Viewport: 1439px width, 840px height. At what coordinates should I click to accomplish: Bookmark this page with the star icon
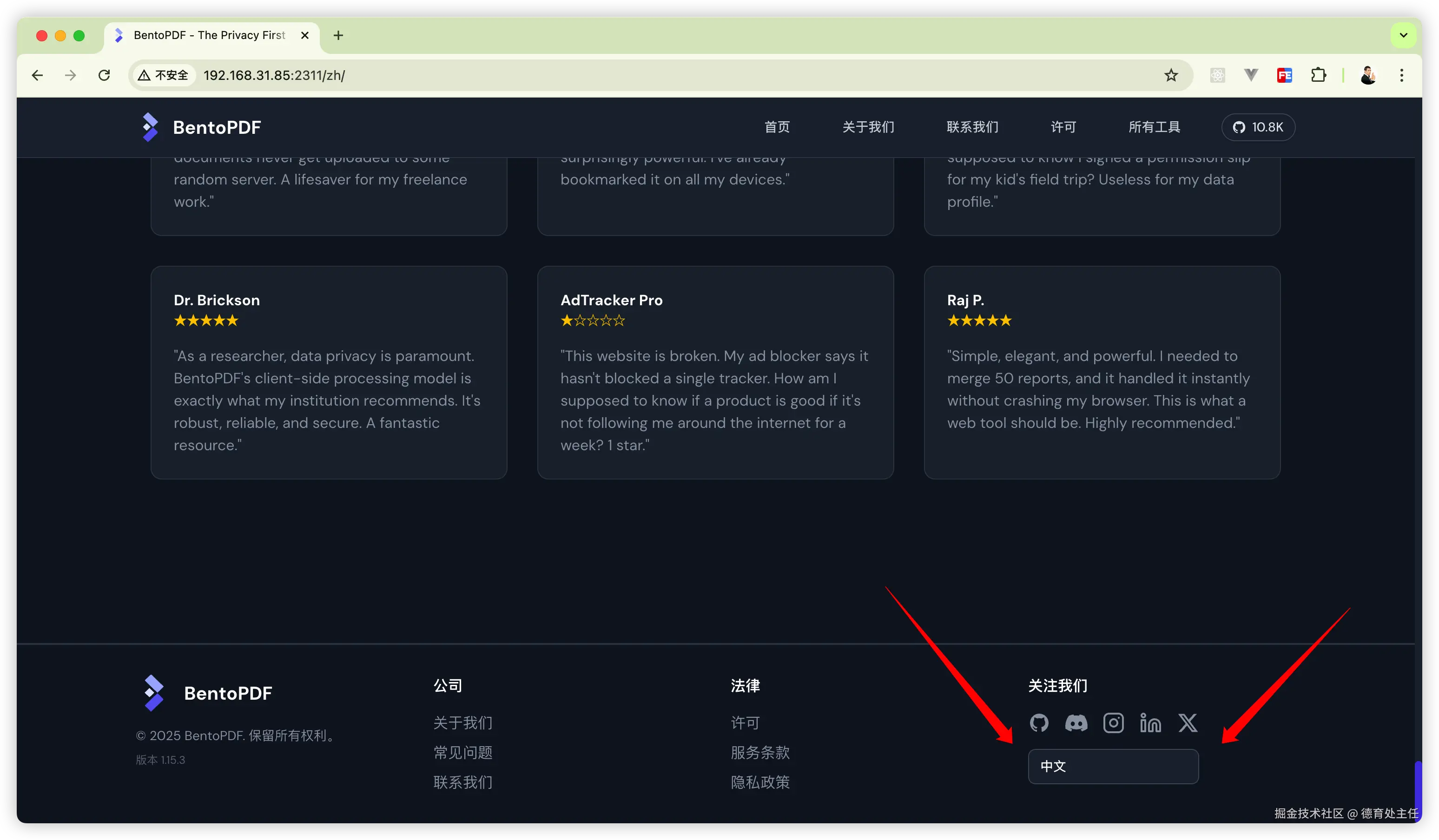pyautogui.click(x=1171, y=75)
